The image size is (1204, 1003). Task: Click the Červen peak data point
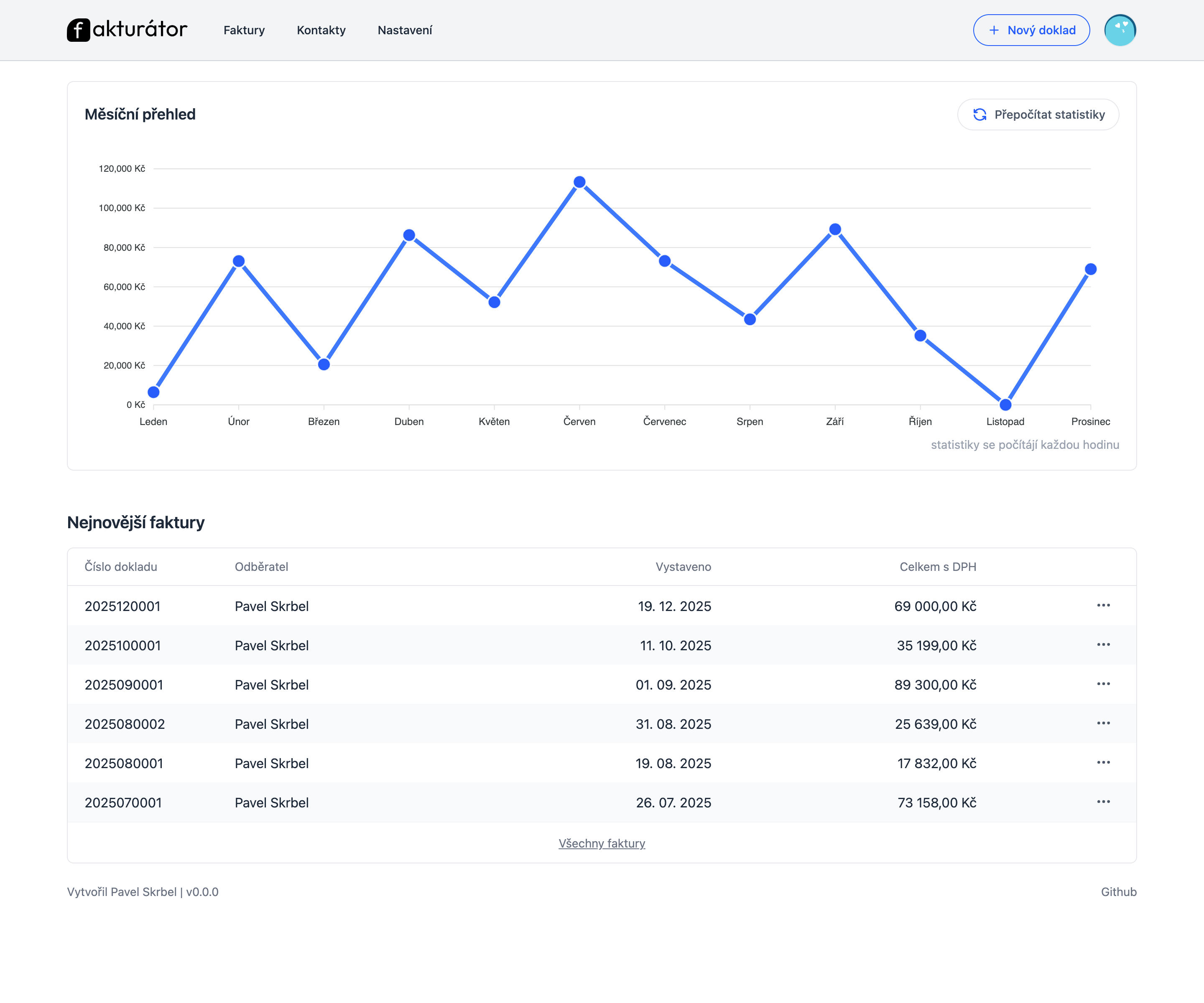coord(579,182)
